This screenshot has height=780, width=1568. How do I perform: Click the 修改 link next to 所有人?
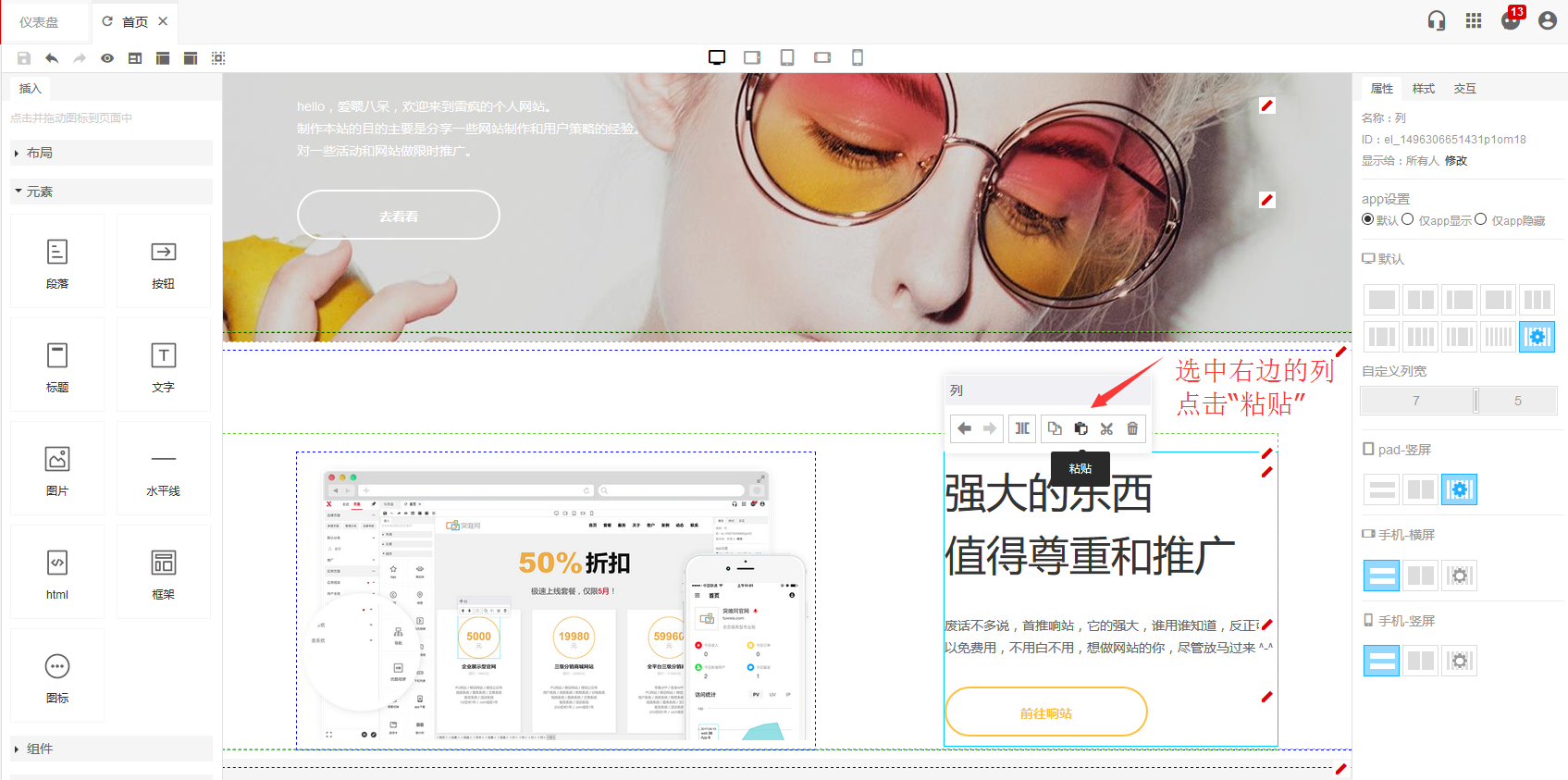[1456, 161]
